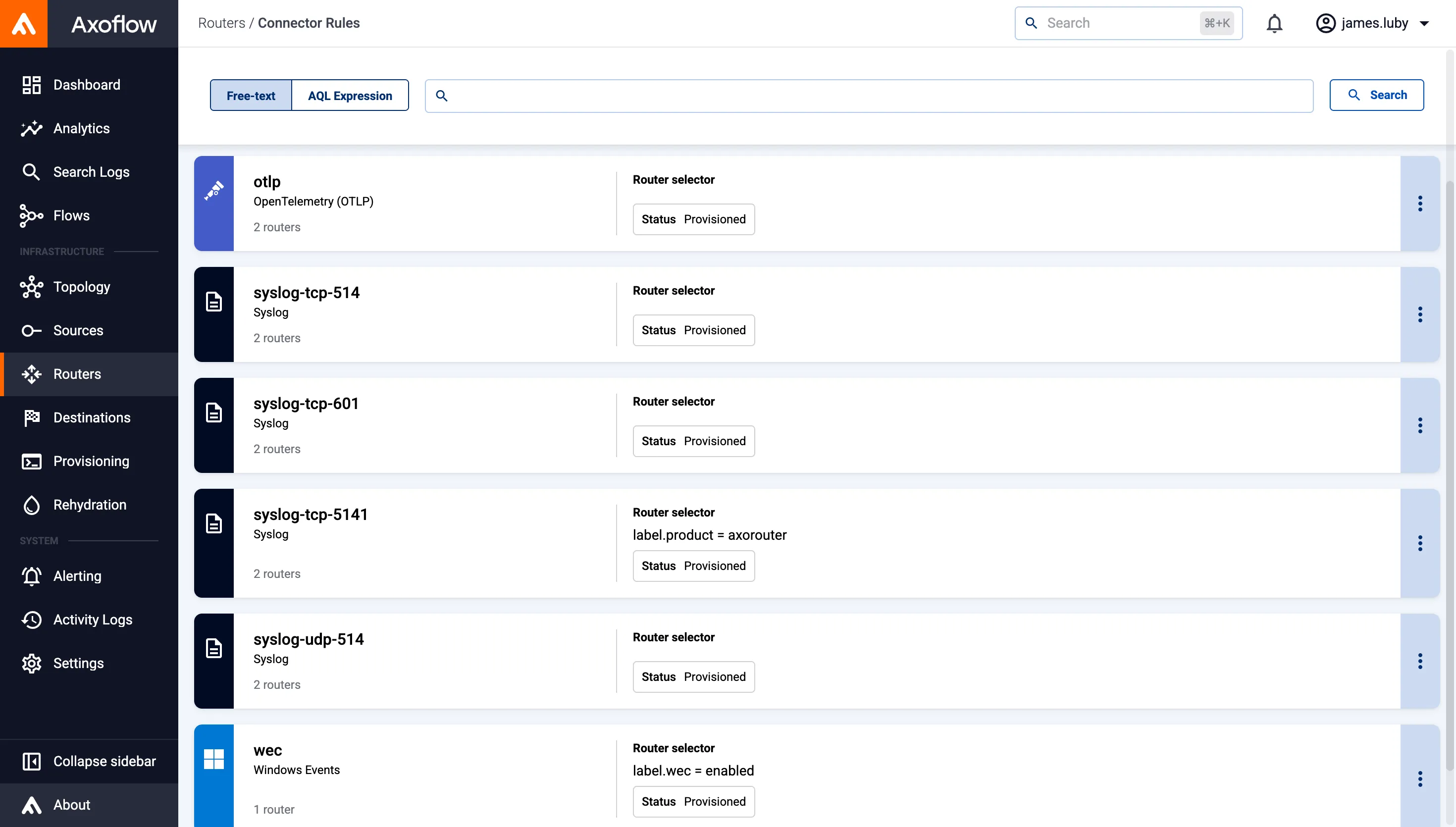Click the notifications bell icon
This screenshot has width=1456, height=827.
coord(1274,23)
